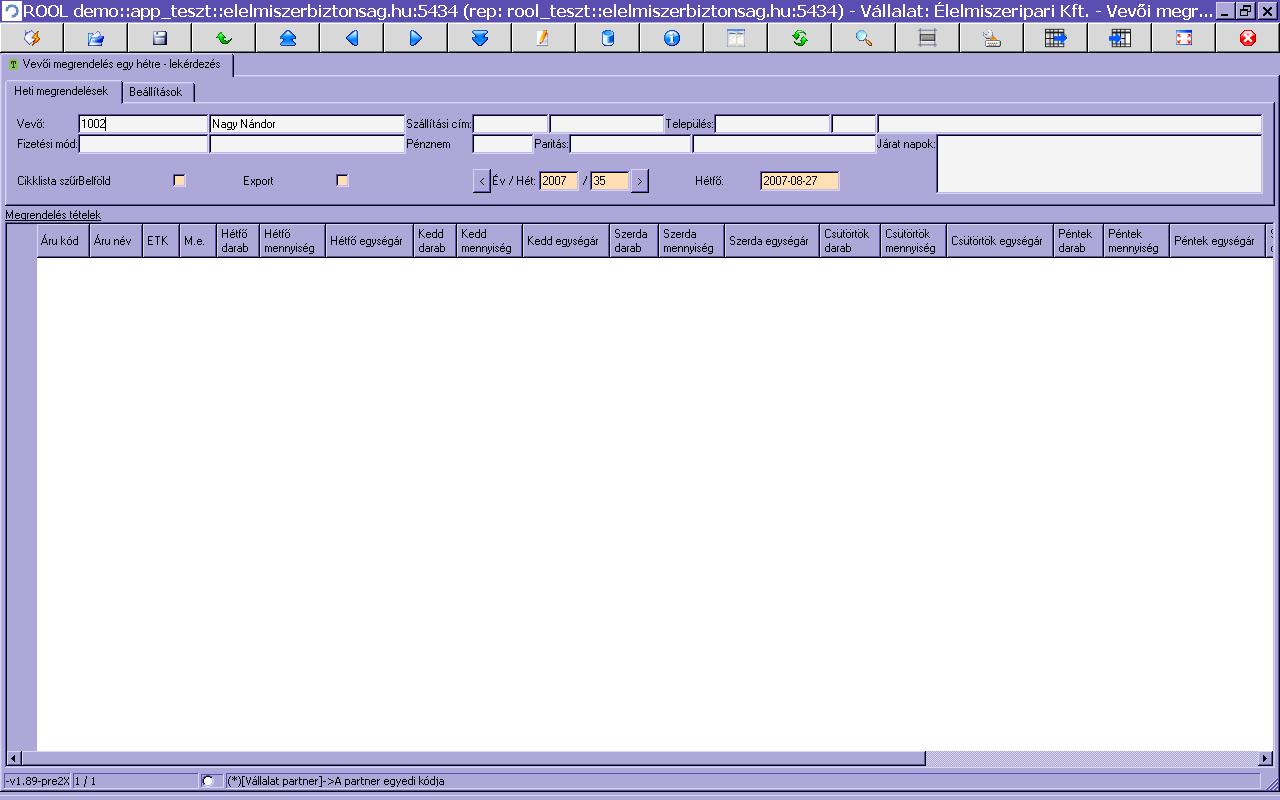Image resolution: width=1280 pixels, height=800 pixels.
Task: Click the pencil edit note icon
Action: [544, 38]
